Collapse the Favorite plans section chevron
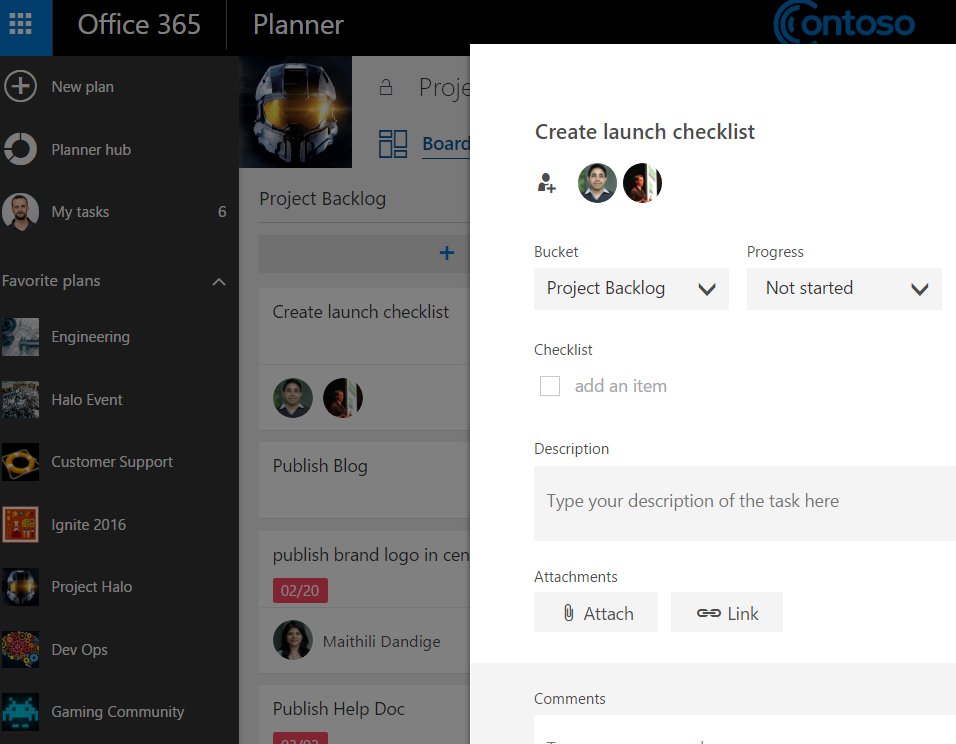This screenshot has height=744, width=956. click(x=219, y=282)
